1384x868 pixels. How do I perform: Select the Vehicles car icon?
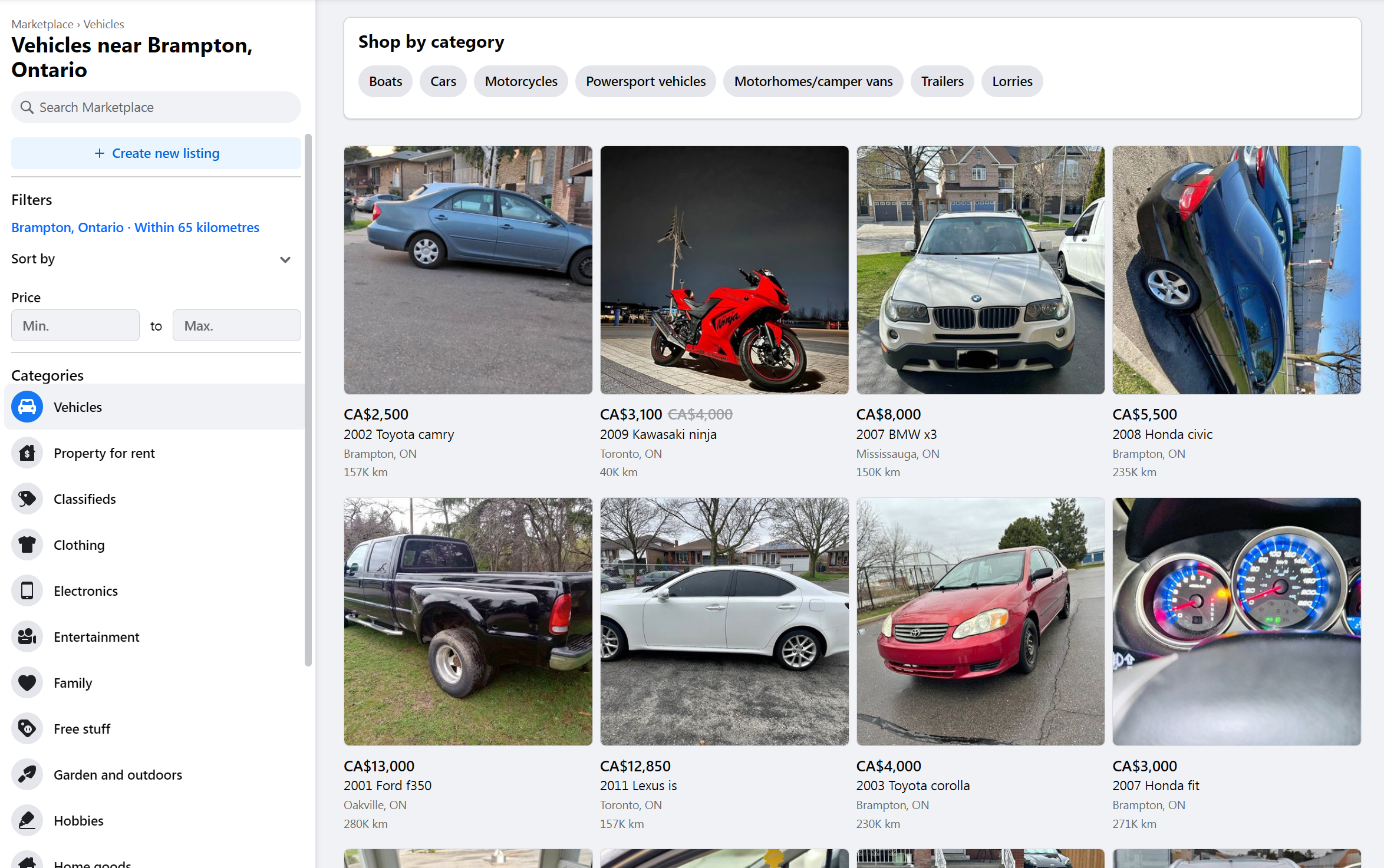point(27,407)
